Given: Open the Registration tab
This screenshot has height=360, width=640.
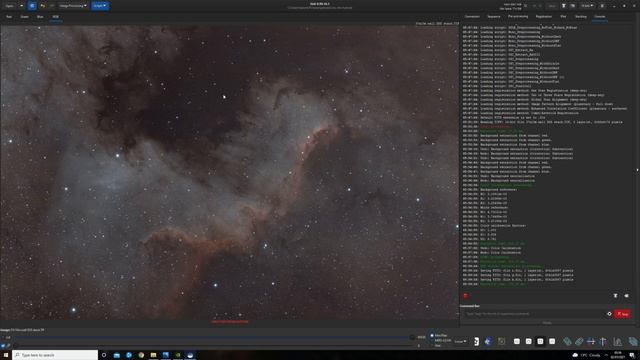Looking at the screenshot, I should (544, 17).
